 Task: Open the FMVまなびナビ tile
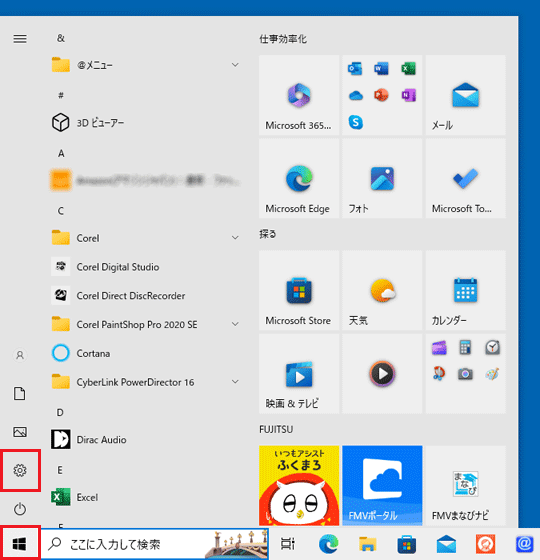pos(465,485)
